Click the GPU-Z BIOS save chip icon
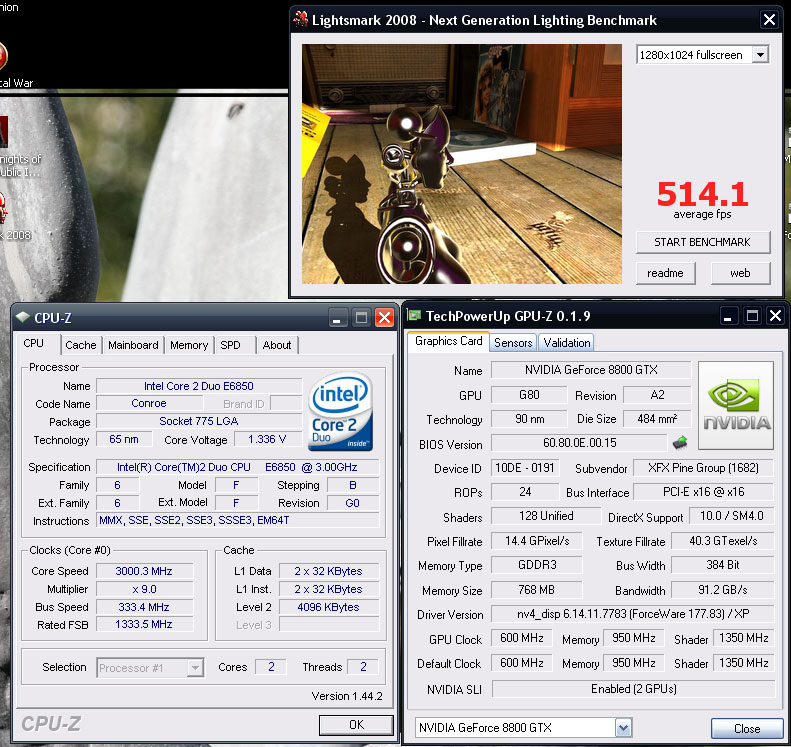This screenshot has width=791, height=747. tap(680, 443)
